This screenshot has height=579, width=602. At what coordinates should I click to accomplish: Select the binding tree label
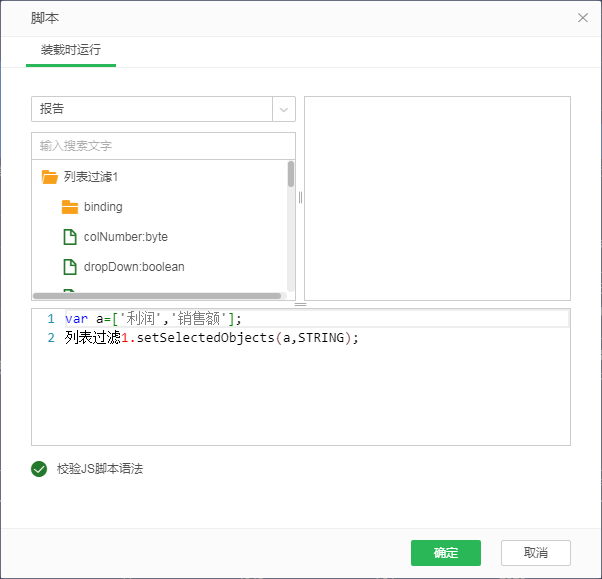tap(103, 207)
